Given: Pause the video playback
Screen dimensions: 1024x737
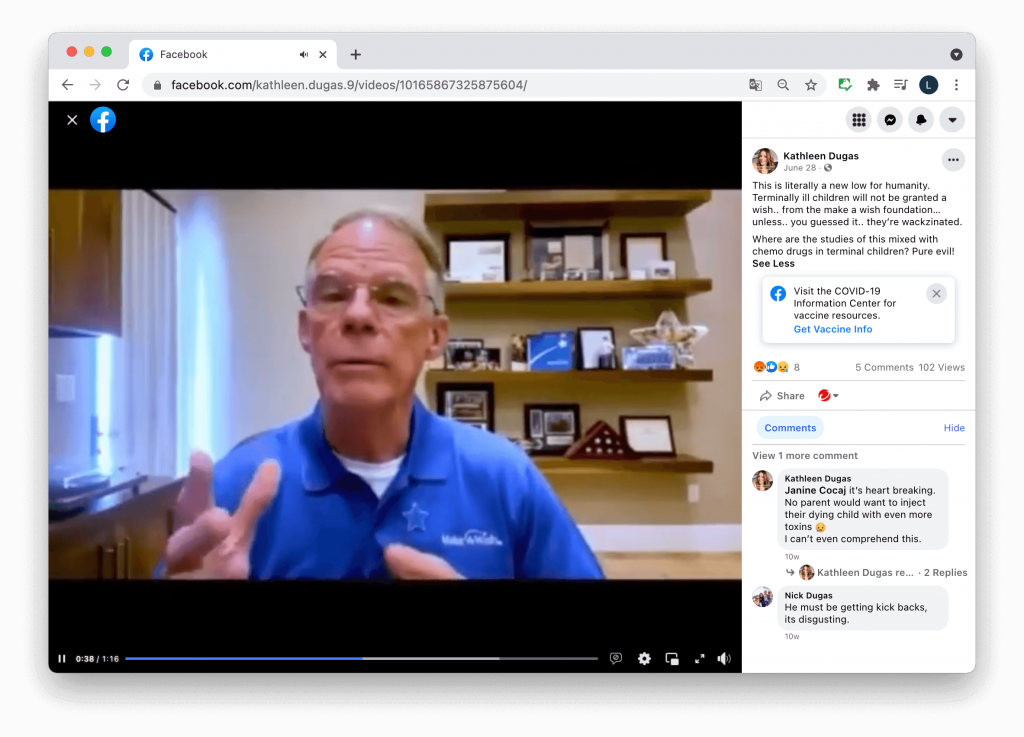Looking at the screenshot, I should tap(62, 658).
